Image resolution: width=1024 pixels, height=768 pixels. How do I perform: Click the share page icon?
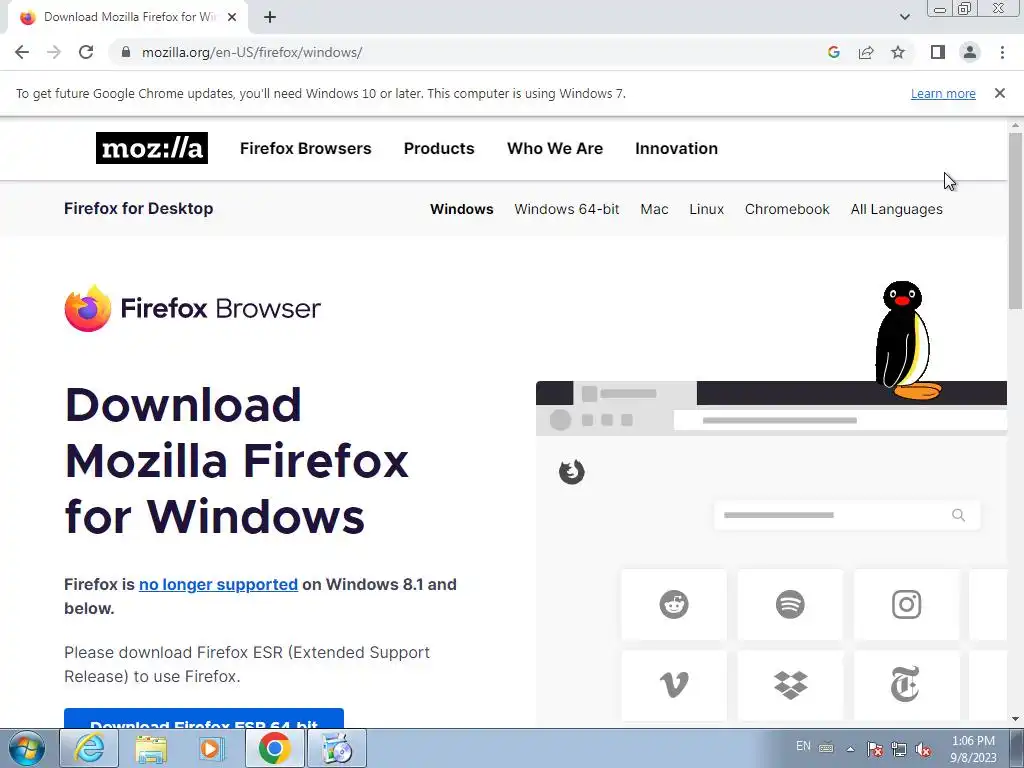[866, 52]
